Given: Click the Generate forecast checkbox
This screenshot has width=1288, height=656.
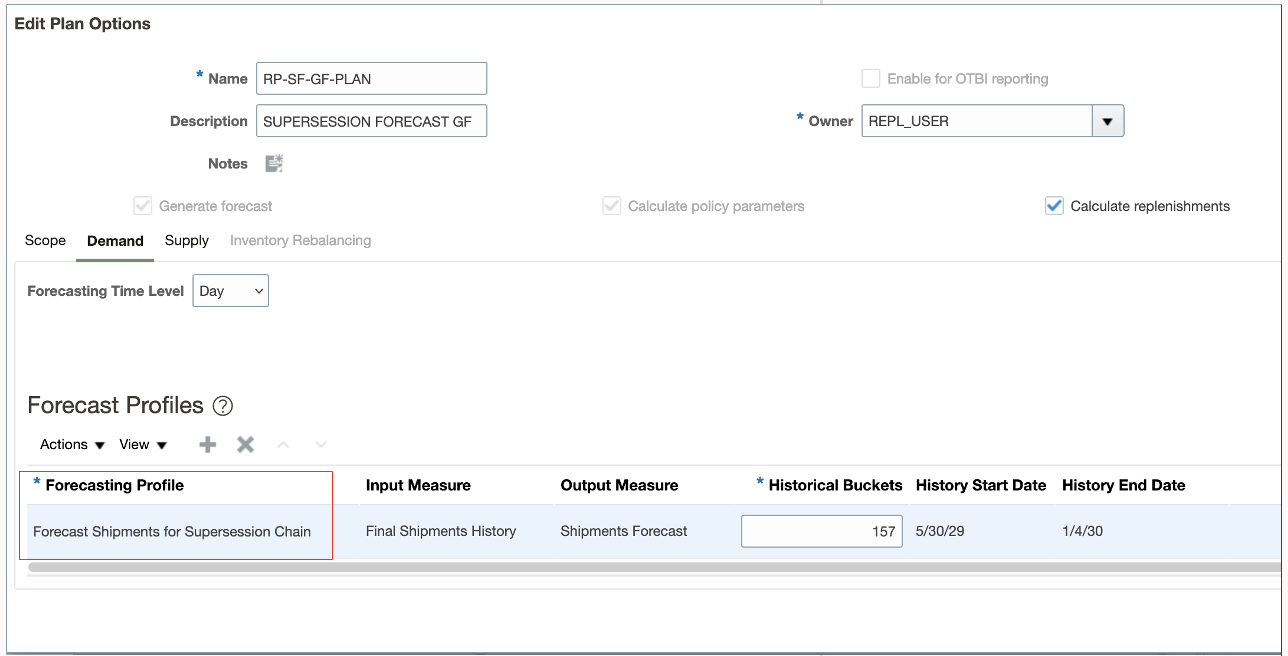Looking at the screenshot, I should (142, 205).
